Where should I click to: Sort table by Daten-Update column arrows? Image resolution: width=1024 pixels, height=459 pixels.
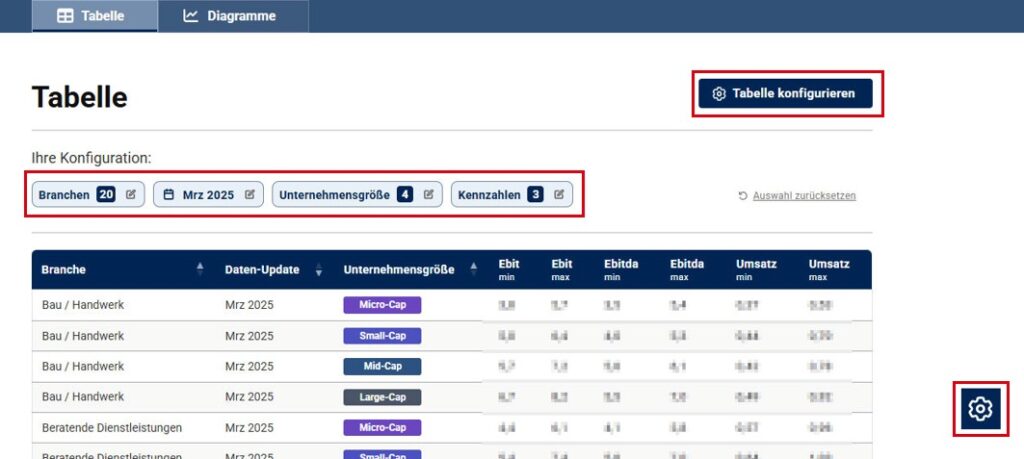(319, 269)
